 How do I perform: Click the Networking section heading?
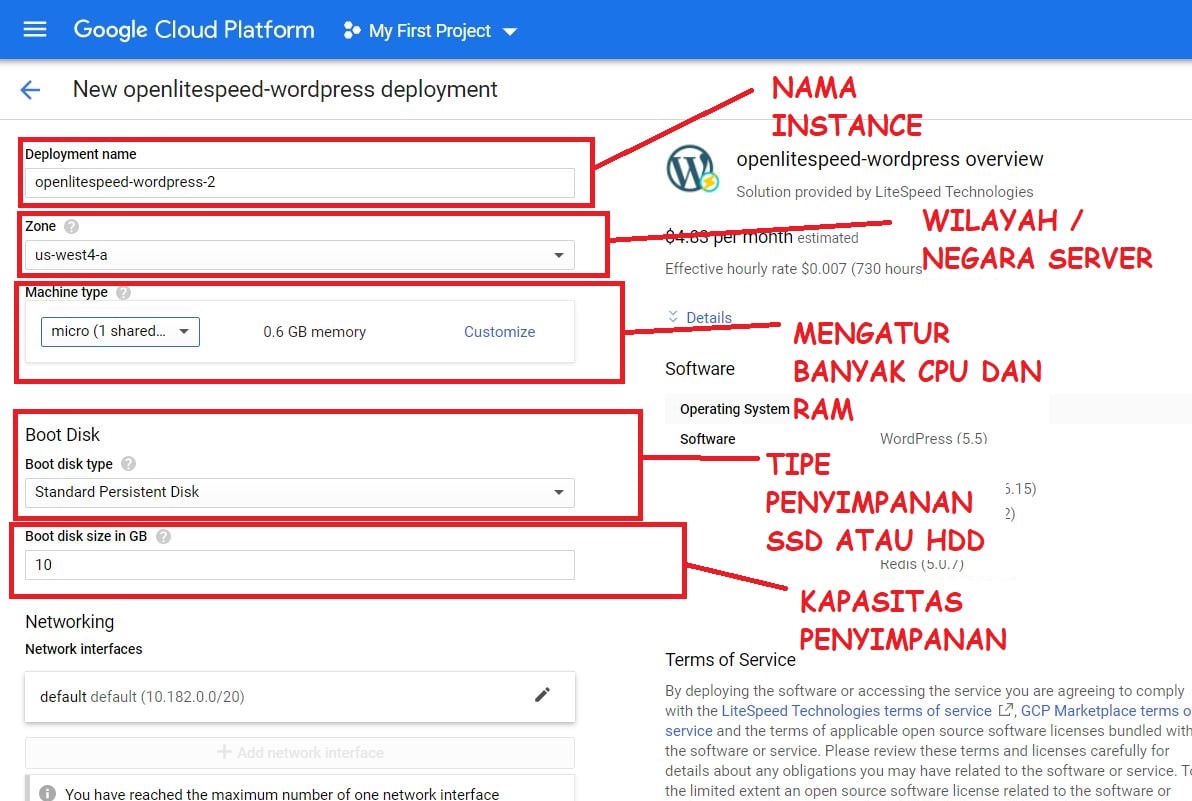(x=69, y=622)
